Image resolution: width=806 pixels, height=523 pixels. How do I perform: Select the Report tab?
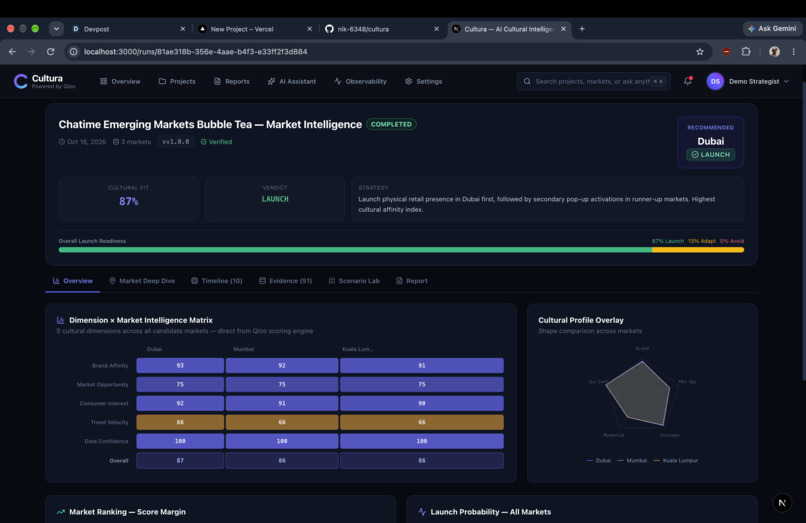412,281
